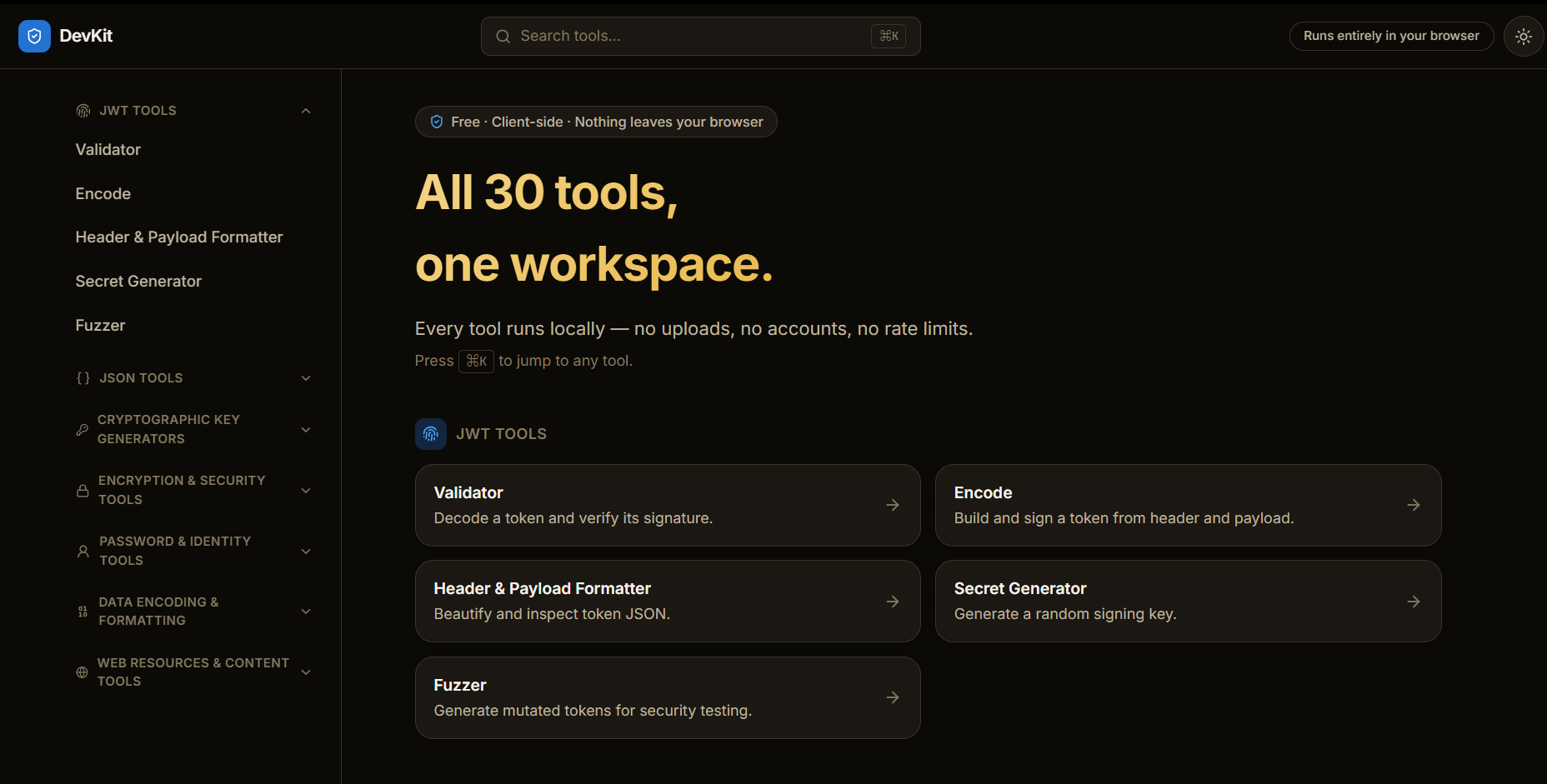
Task: Click "Generate a random signing key." text
Action: (1065, 614)
